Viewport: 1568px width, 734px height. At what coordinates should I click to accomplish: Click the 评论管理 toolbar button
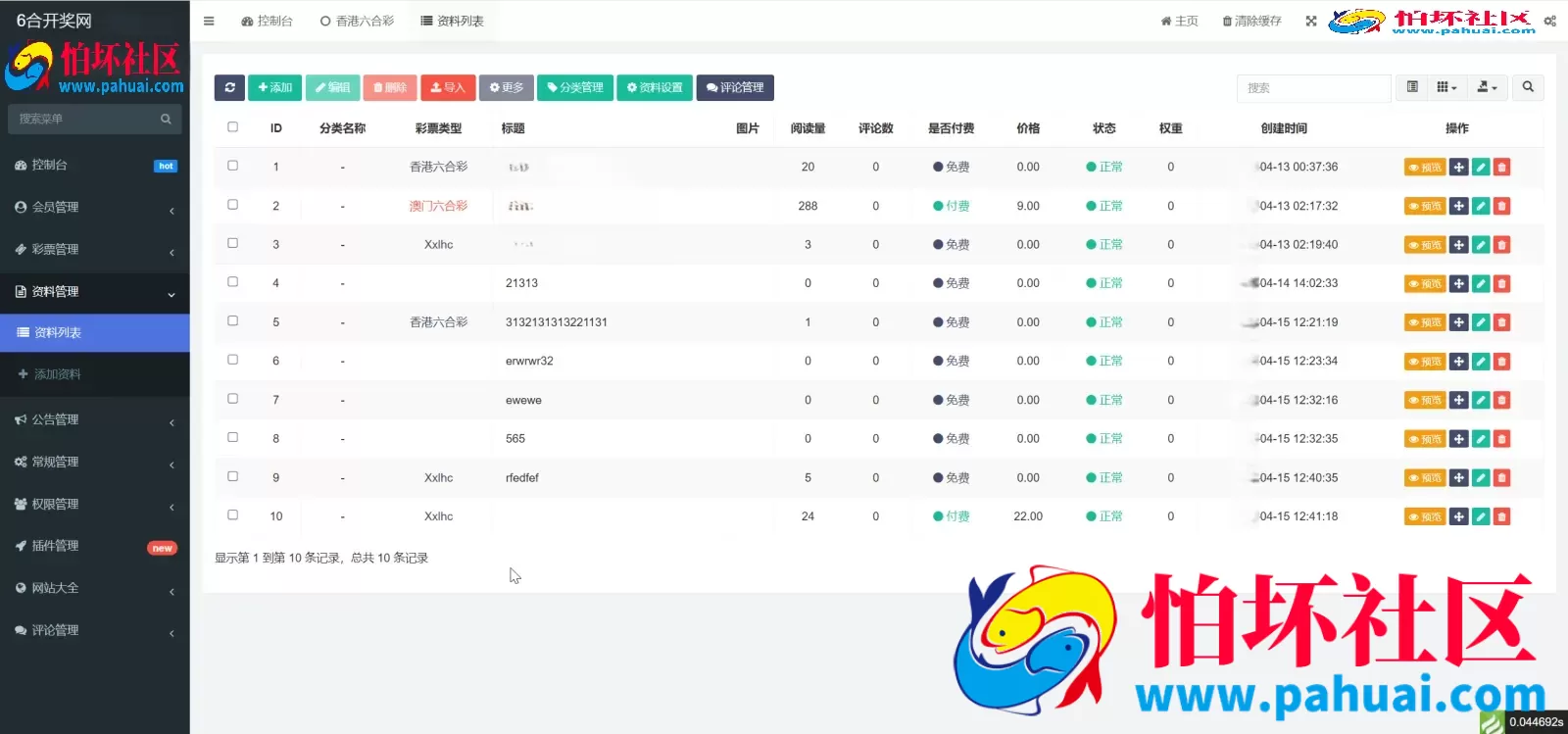[735, 87]
